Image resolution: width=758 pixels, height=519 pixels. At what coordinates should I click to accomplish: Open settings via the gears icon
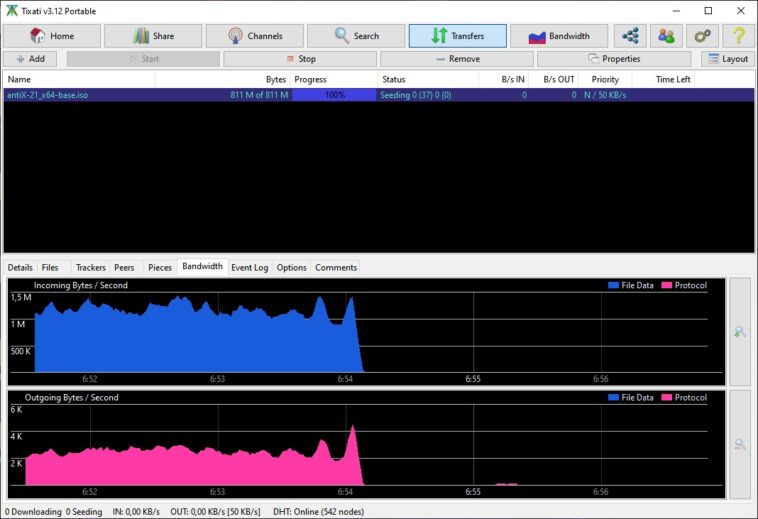pos(702,36)
